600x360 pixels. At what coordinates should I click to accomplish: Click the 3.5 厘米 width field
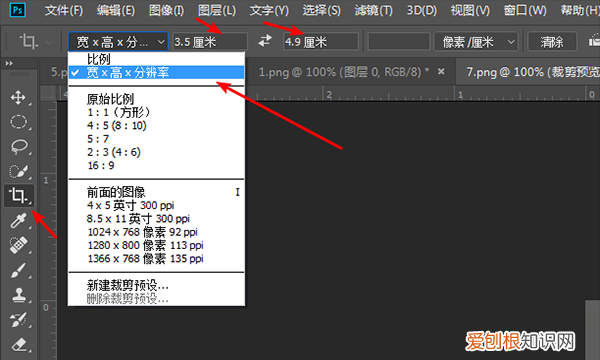210,42
